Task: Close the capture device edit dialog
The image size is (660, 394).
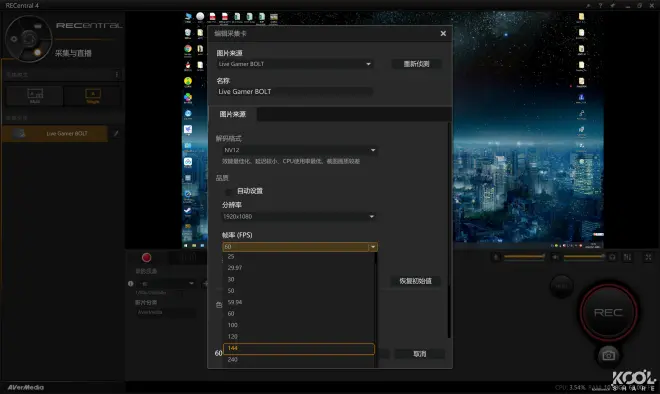Action: [443, 33]
